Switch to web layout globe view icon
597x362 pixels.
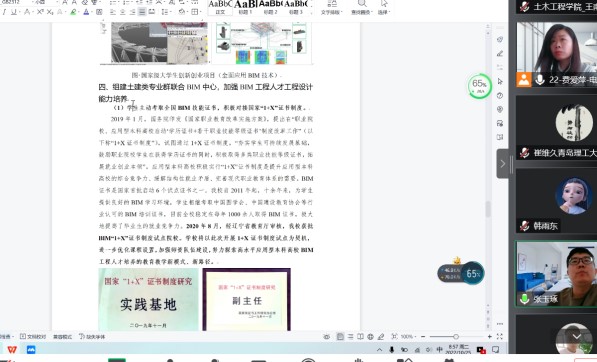click(x=370, y=336)
